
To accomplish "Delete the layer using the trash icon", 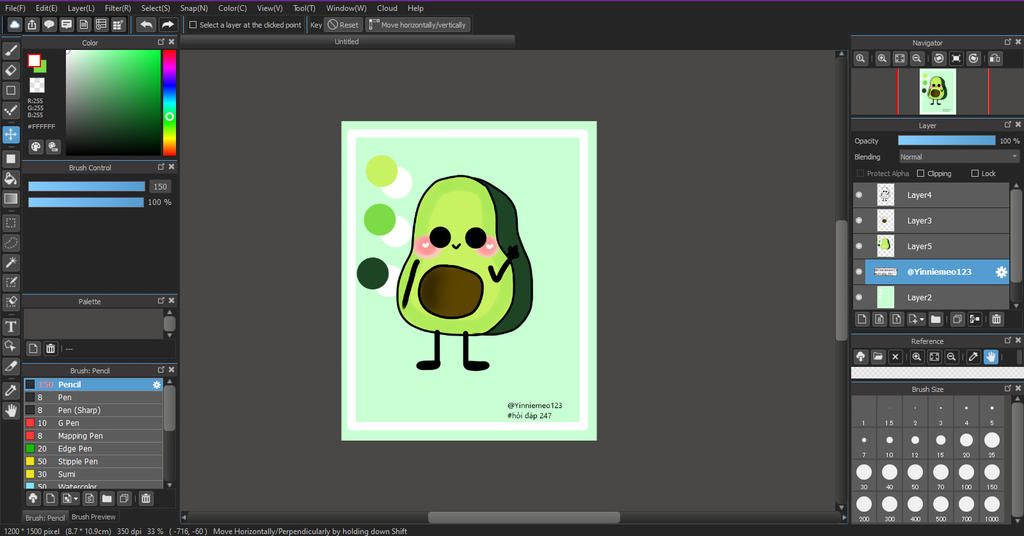I will tap(996, 319).
